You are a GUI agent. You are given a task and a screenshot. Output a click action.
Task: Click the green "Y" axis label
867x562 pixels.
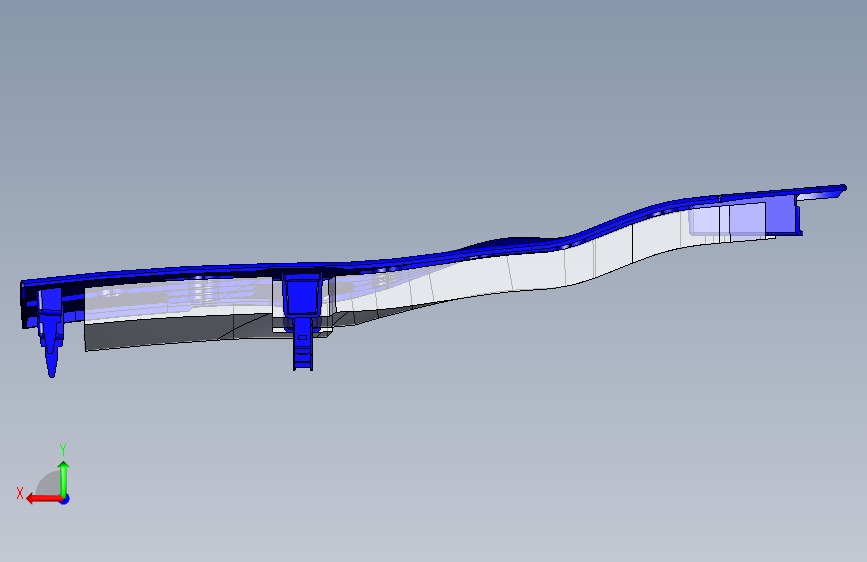63,450
